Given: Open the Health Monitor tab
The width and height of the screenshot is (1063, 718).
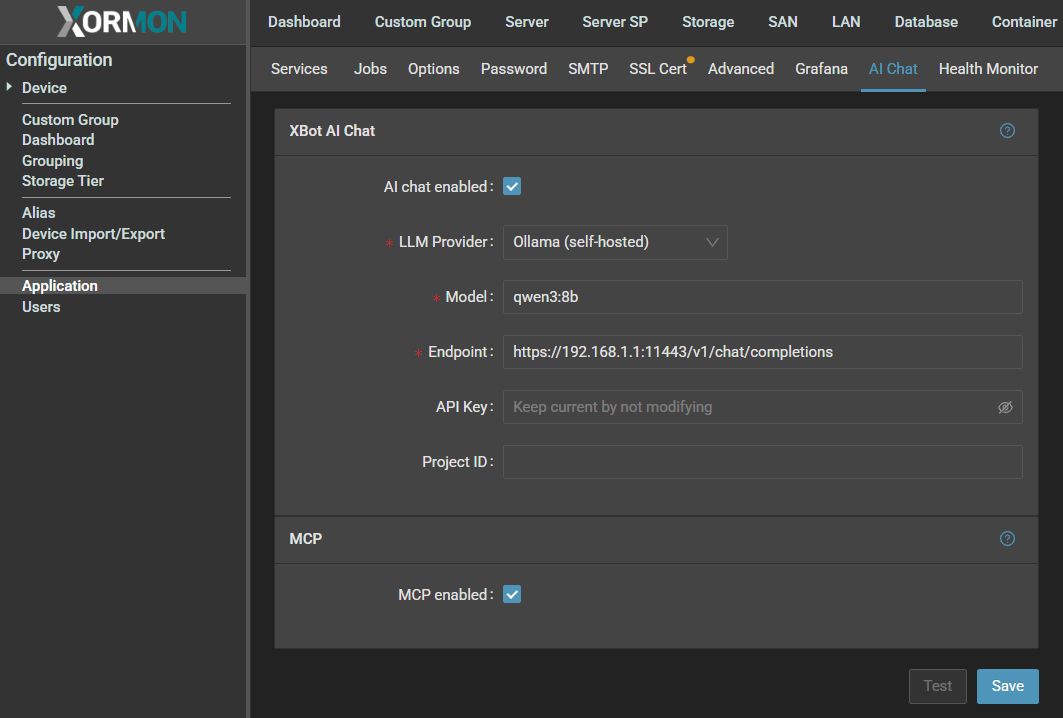Looking at the screenshot, I should tap(987, 69).
